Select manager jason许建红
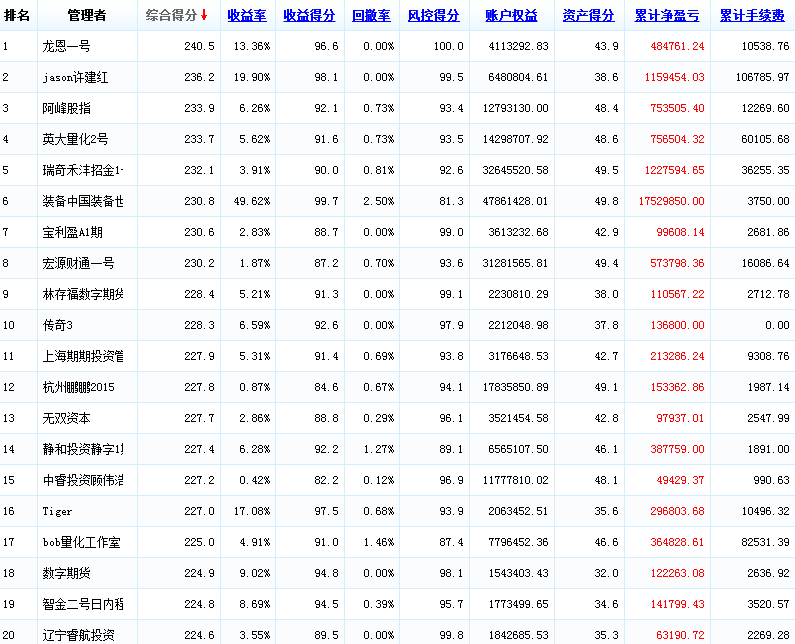 75,77
